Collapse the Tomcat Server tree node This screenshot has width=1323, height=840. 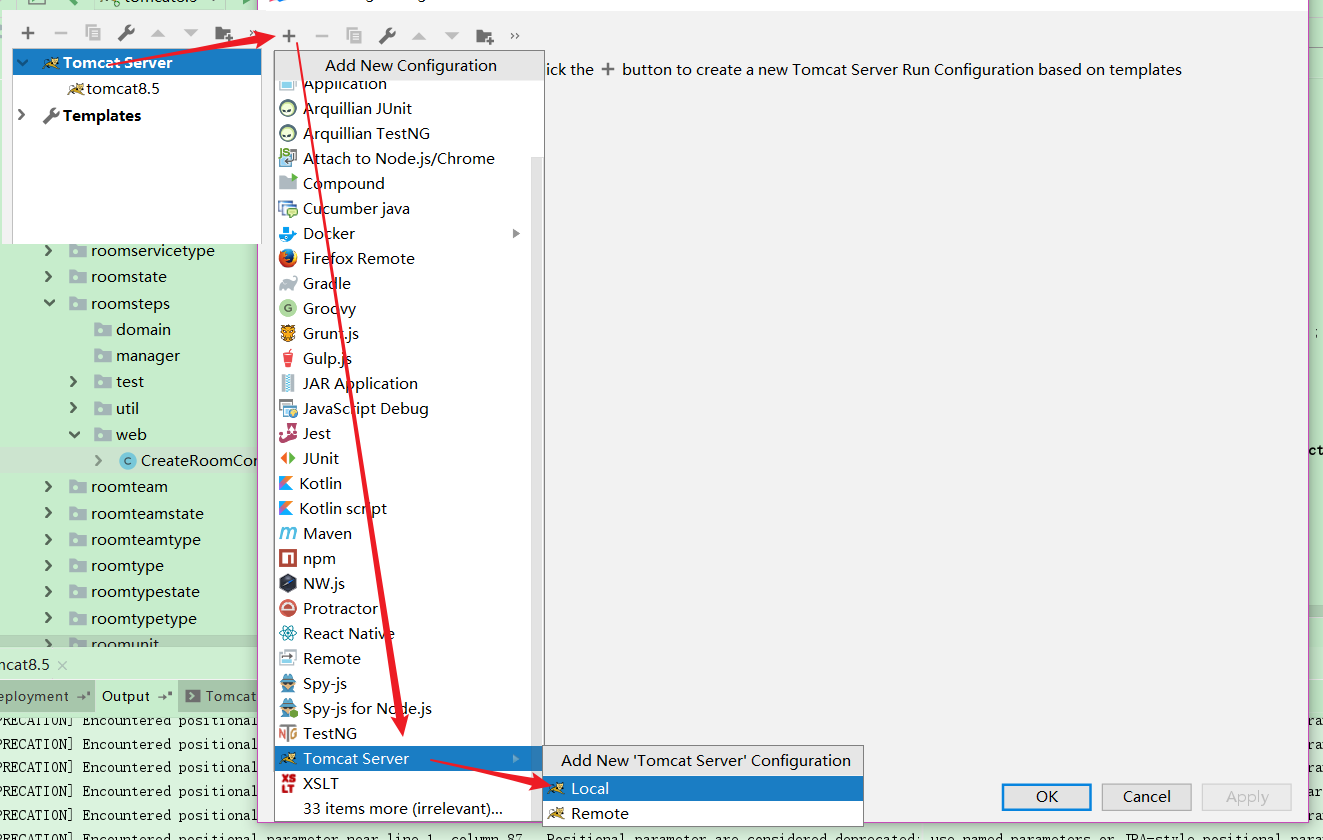tap(22, 62)
